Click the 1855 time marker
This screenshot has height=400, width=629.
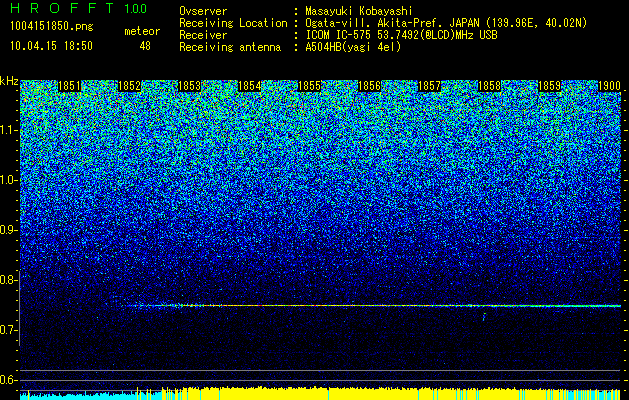(x=309, y=86)
